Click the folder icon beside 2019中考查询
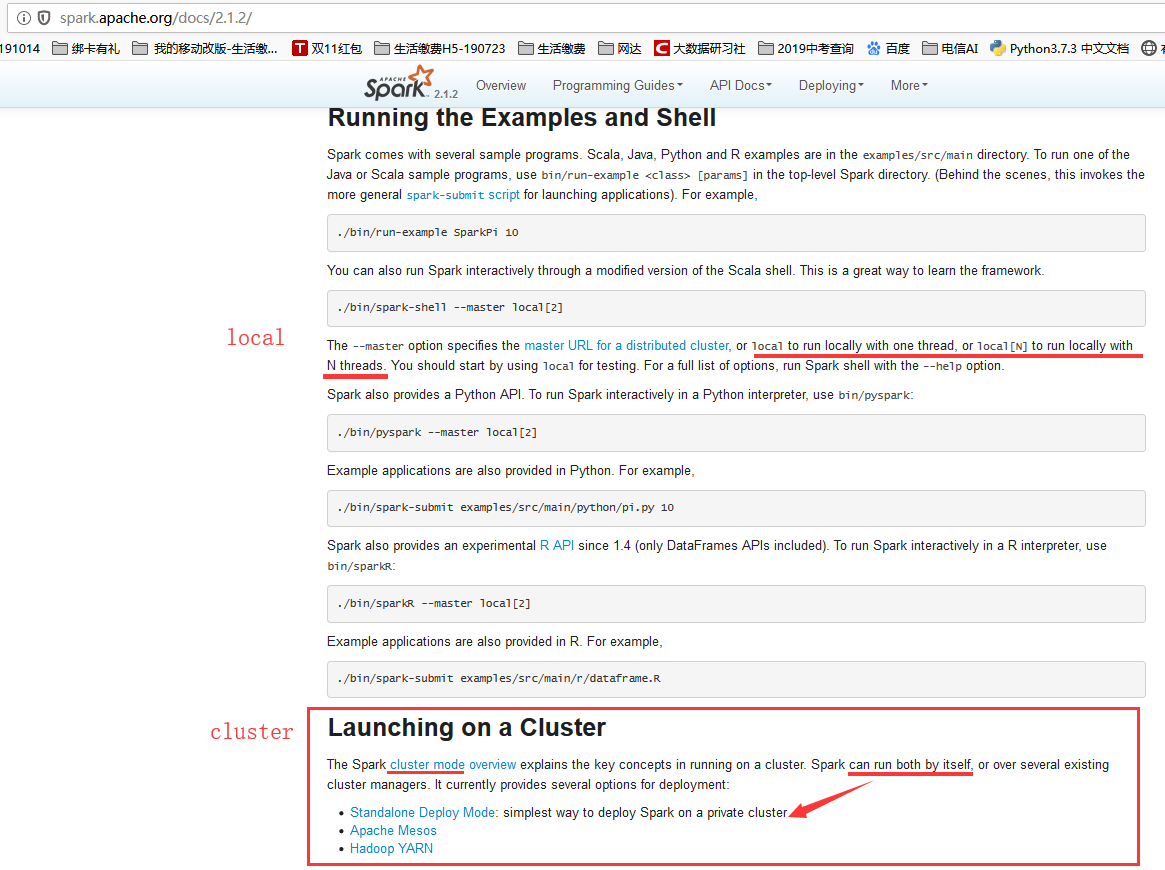This screenshot has width=1165, height=870. tap(764, 46)
